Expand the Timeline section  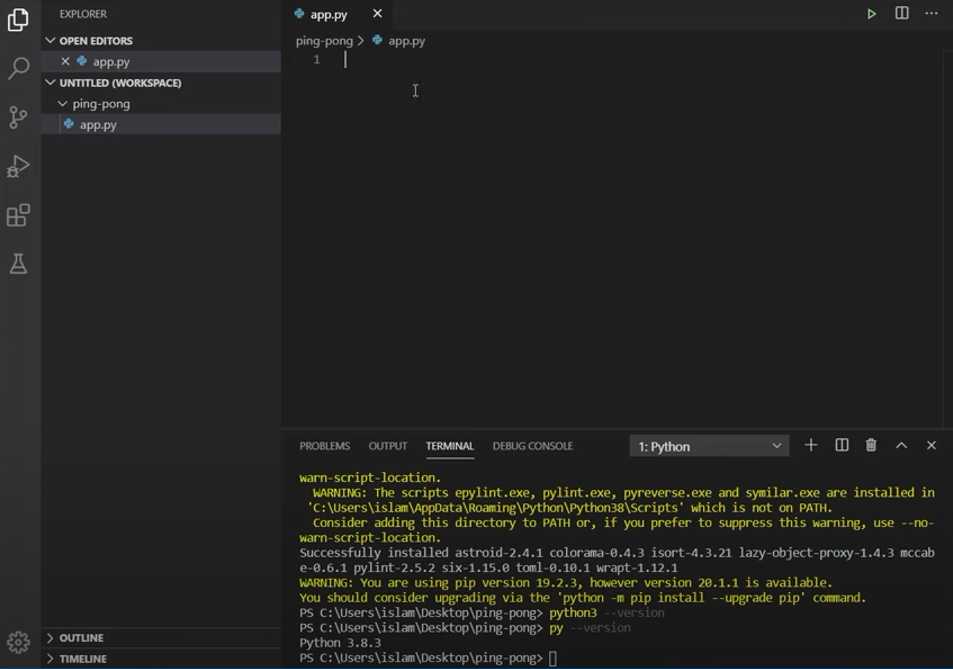point(50,659)
